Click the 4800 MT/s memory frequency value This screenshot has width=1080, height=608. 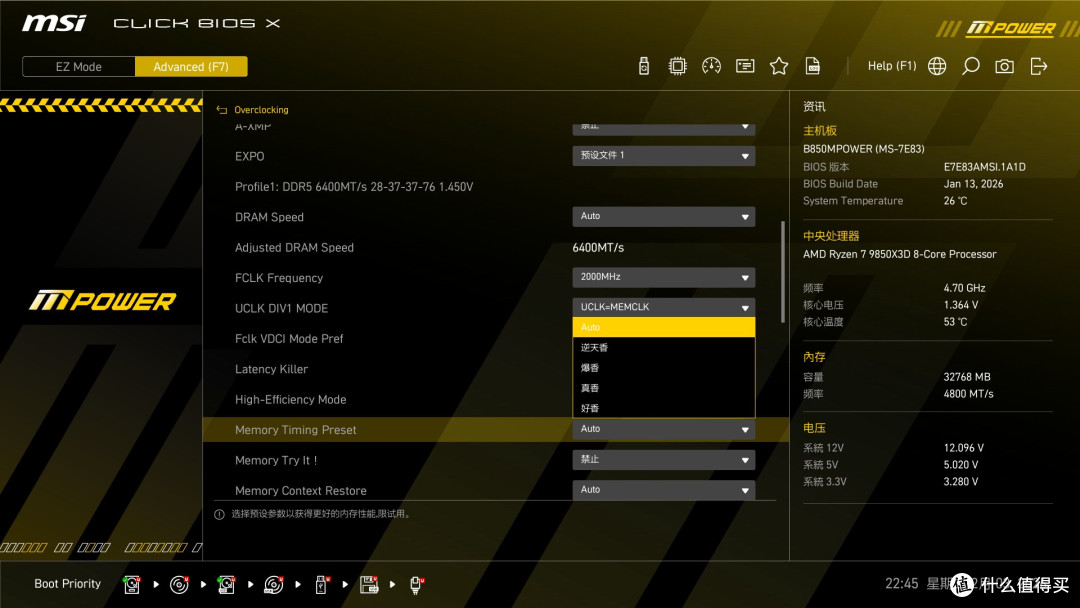[968, 394]
